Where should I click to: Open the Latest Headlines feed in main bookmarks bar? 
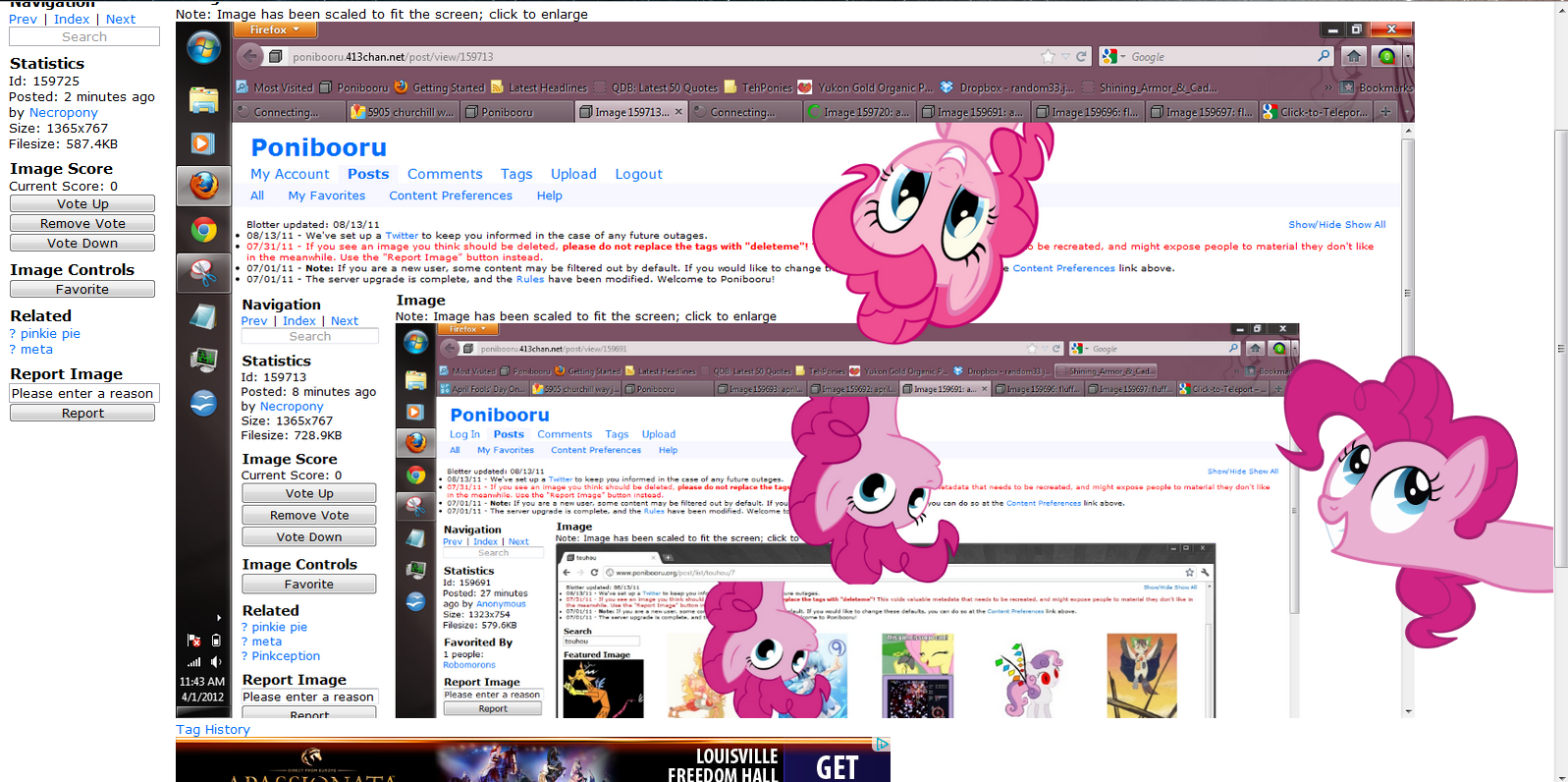click(538, 87)
